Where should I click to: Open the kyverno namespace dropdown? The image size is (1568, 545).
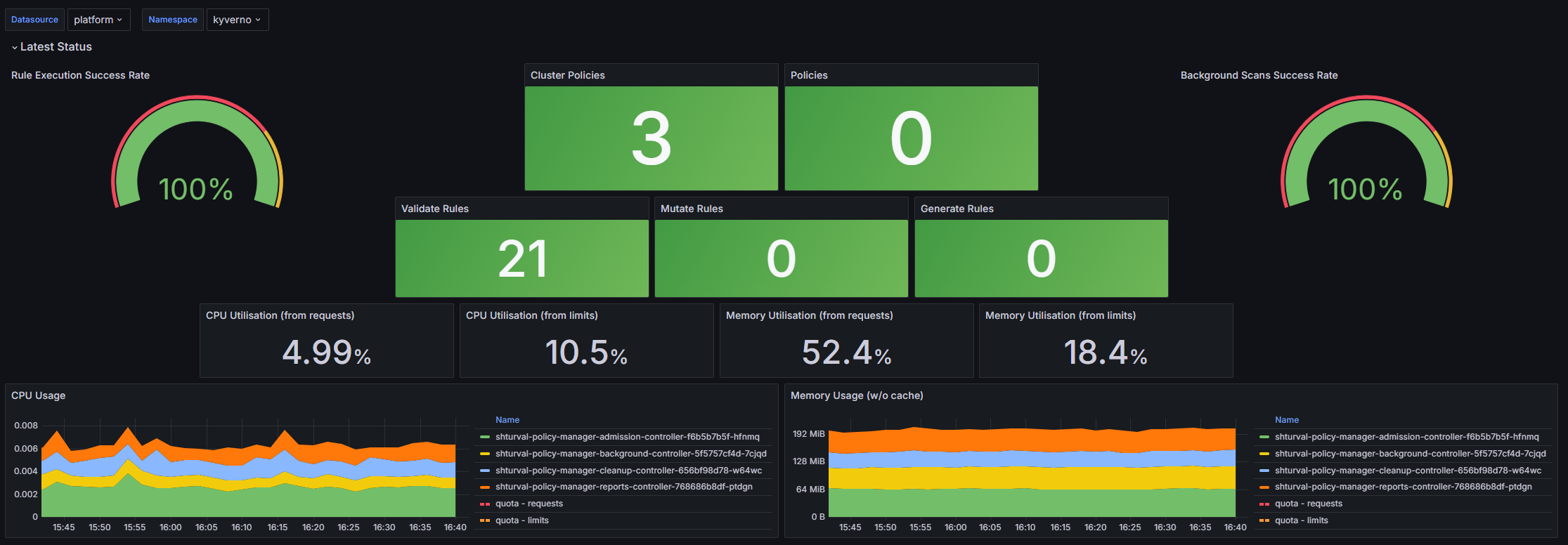coord(237,20)
